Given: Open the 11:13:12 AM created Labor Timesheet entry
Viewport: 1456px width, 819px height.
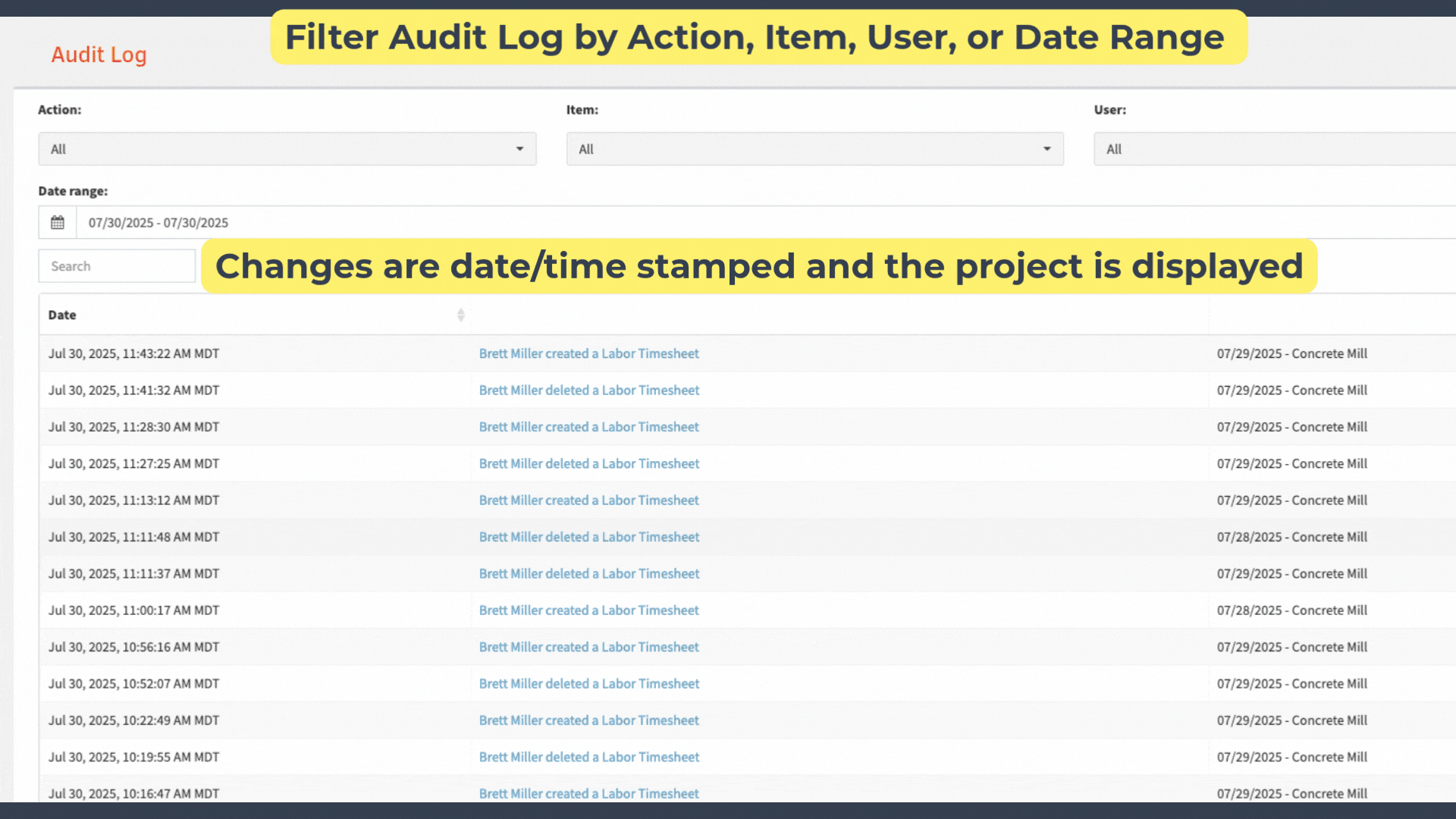Looking at the screenshot, I should 588,500.
